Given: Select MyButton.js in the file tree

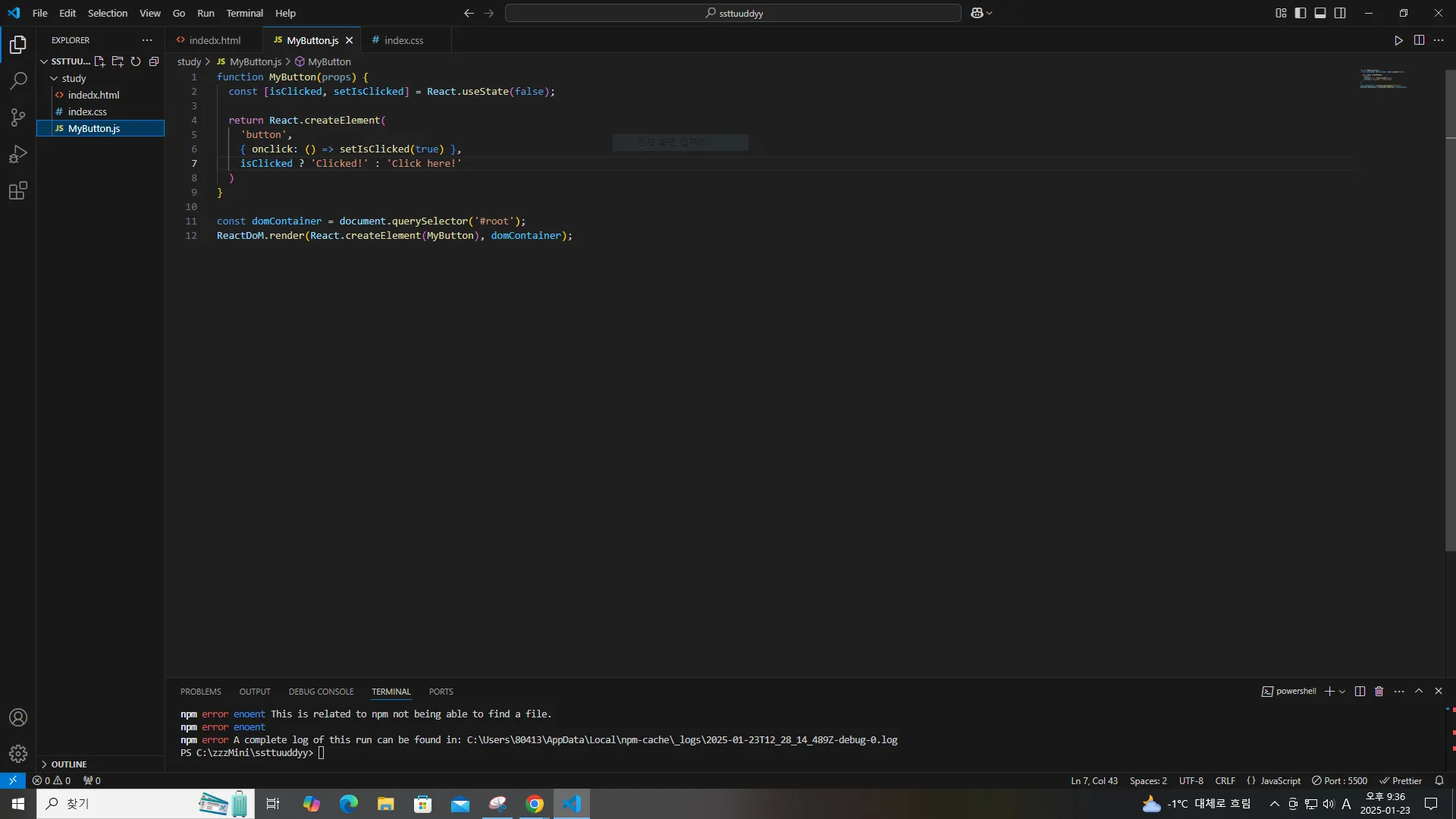Looking at the screenshot, I should [100, 128].
